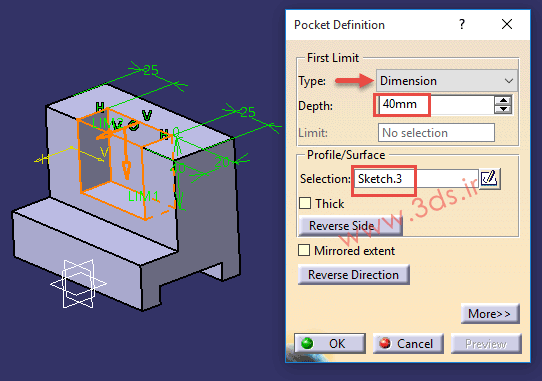Screen dimensions: 542x381
Task: Expand the Type combo box arrow
Action: point(508,81)
